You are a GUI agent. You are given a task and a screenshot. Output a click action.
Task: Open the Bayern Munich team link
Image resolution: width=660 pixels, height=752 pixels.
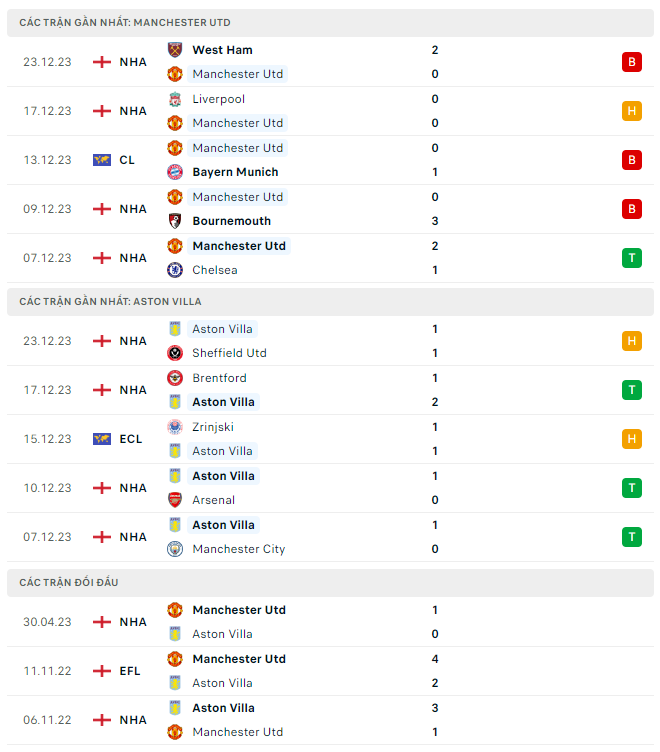pos(235,172)
